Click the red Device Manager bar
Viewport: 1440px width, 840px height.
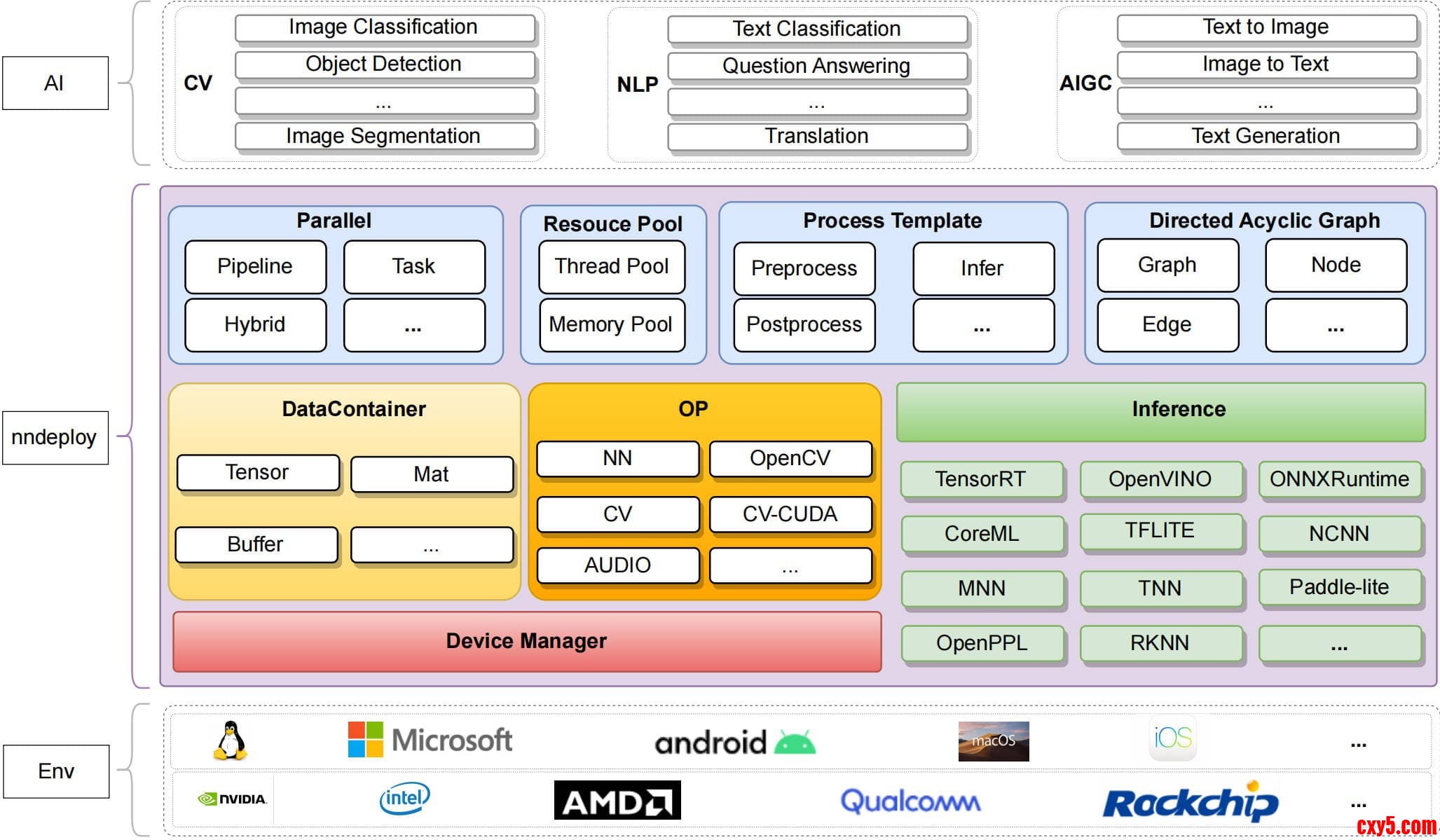(526, 641)
